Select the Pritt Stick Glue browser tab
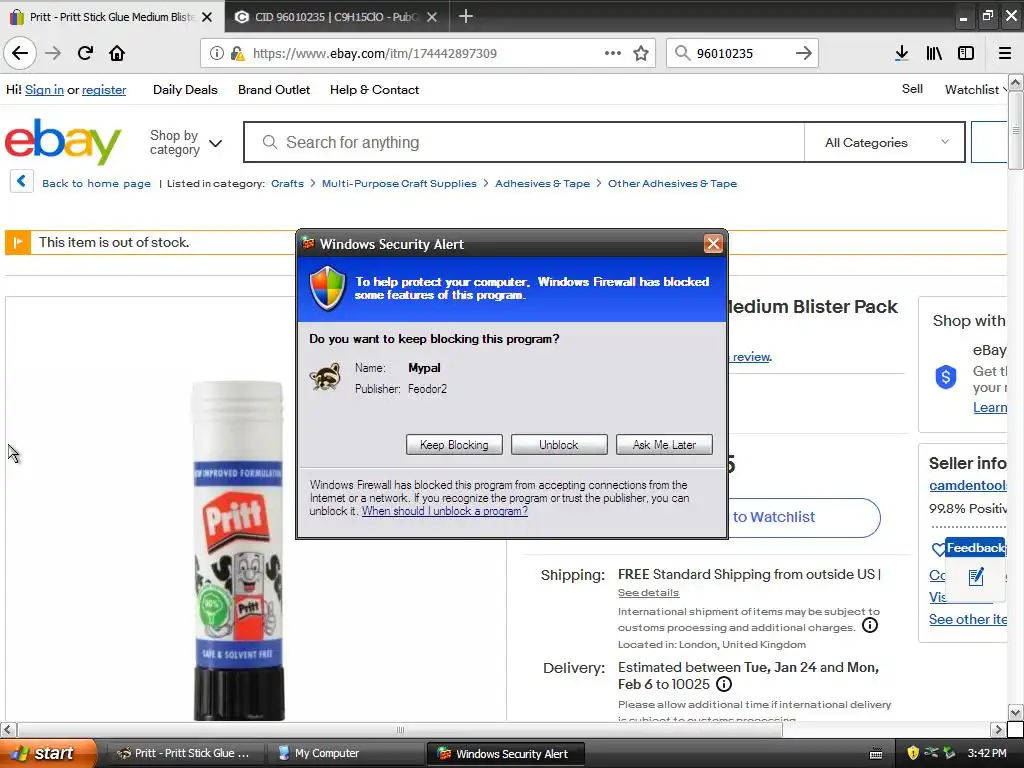Screen dimensions: 1024x768 click(x=112, y=17)
